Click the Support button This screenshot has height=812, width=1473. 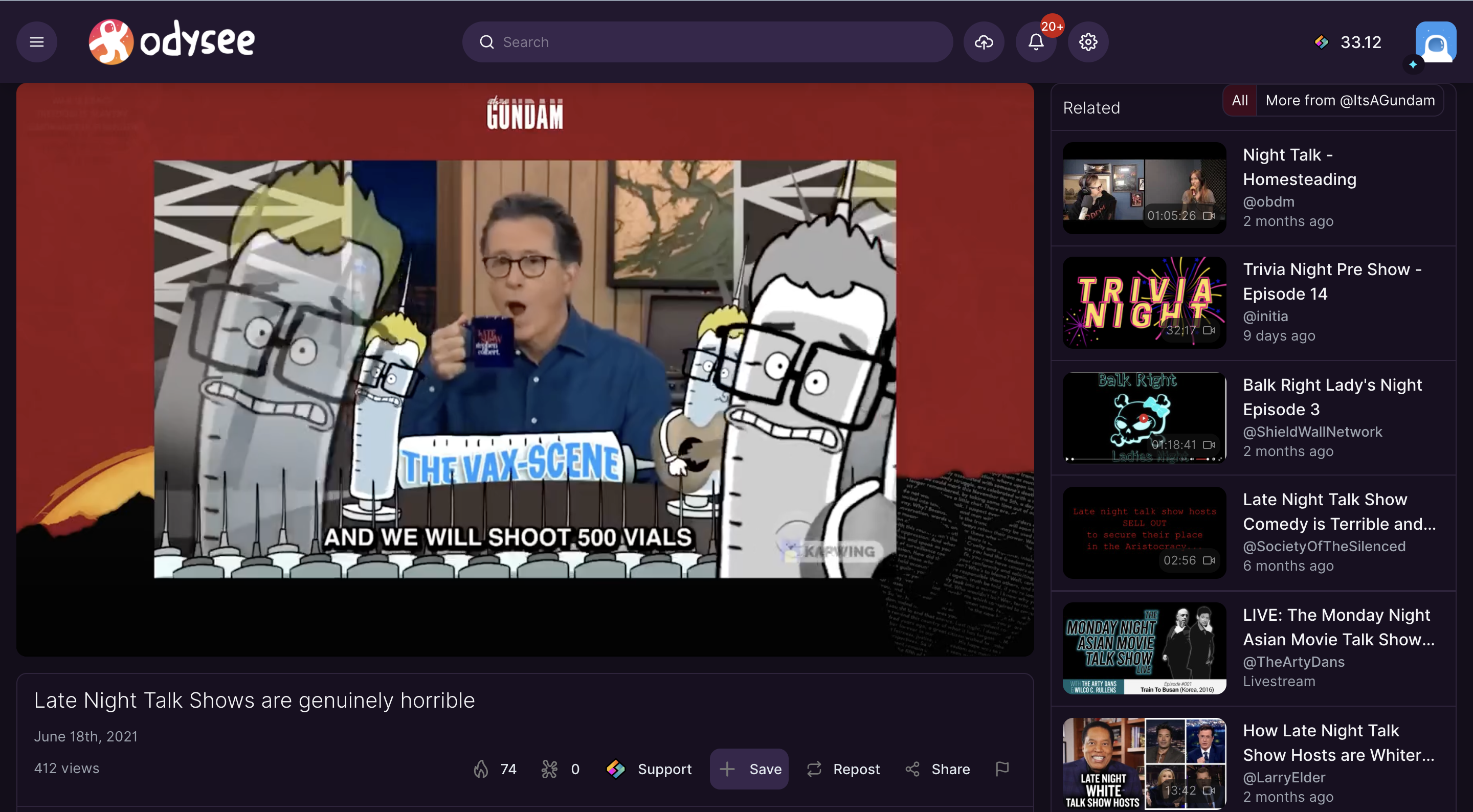[x=649, y=769]
